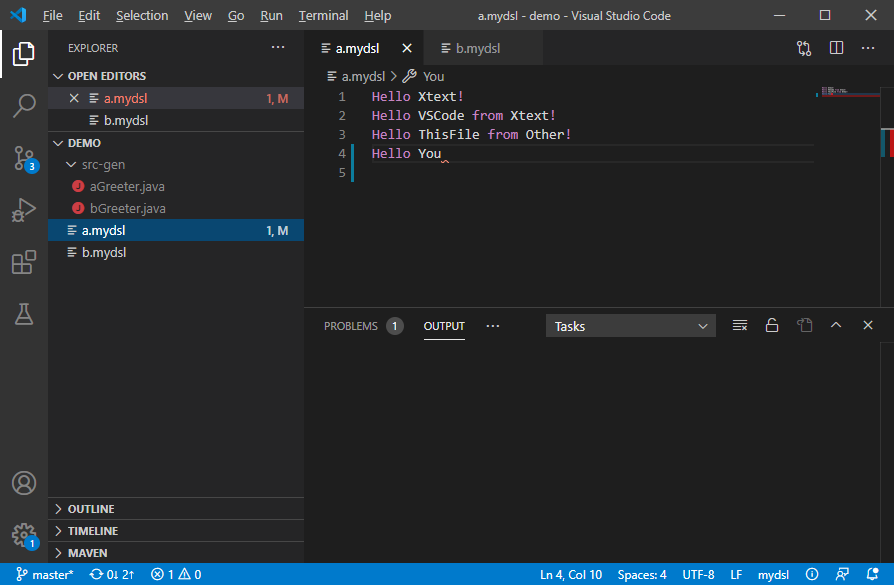Open errors and warnings count in status bar
894x585 pixels.
(x=176, y=575)
